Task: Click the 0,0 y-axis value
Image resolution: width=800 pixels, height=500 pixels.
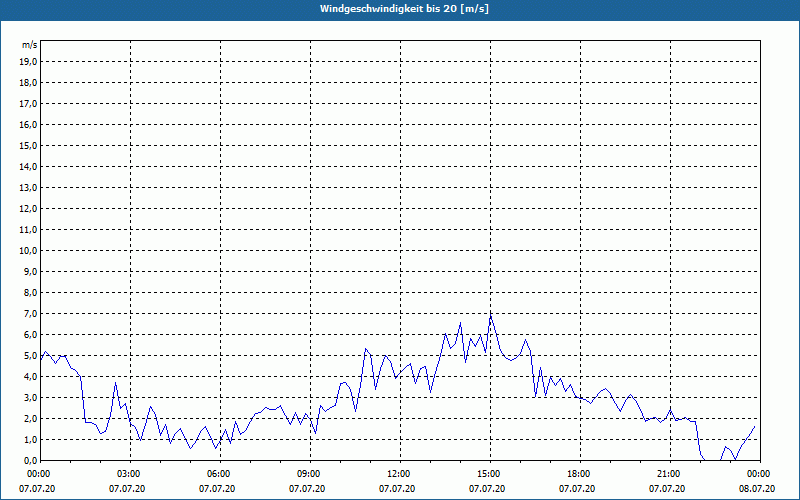Action: [x=31, y=461]
